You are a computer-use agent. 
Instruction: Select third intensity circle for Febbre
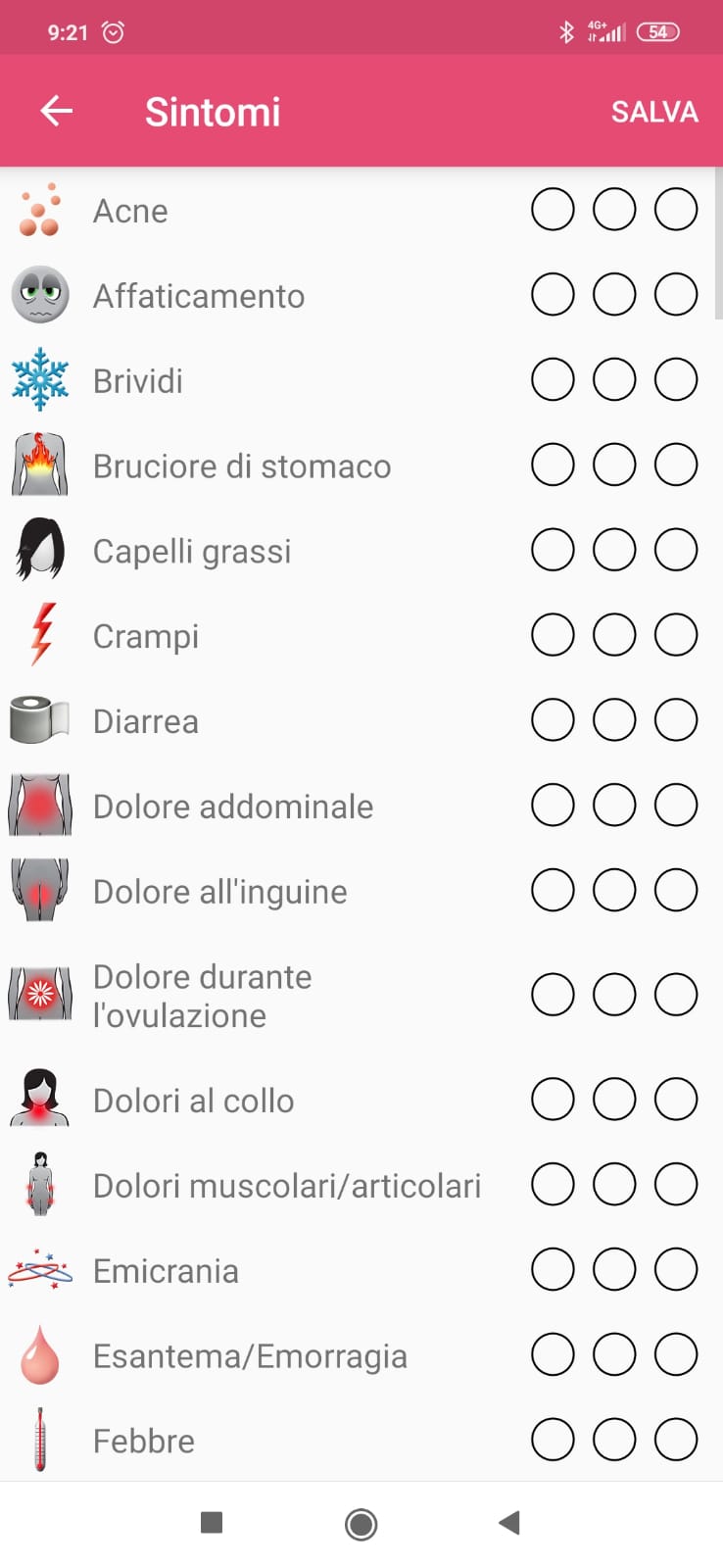pos(676,1440)
